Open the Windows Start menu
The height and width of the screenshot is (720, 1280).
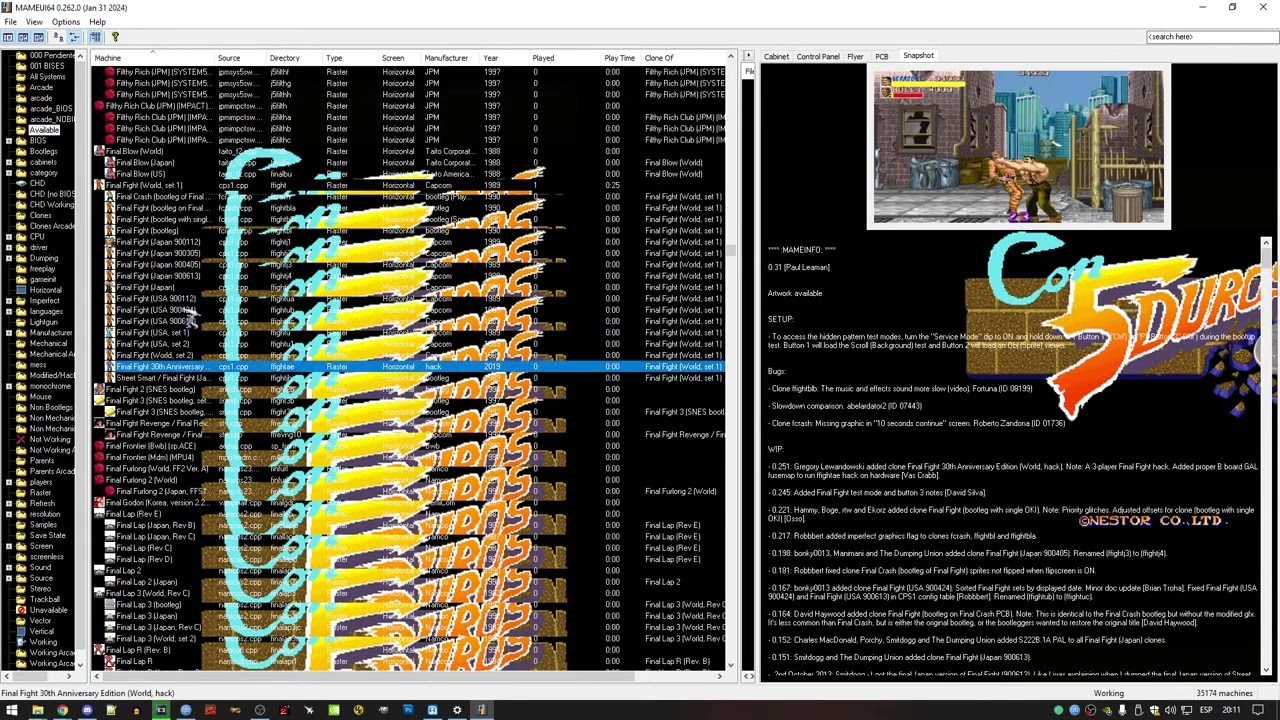click(x=12, y=710)
